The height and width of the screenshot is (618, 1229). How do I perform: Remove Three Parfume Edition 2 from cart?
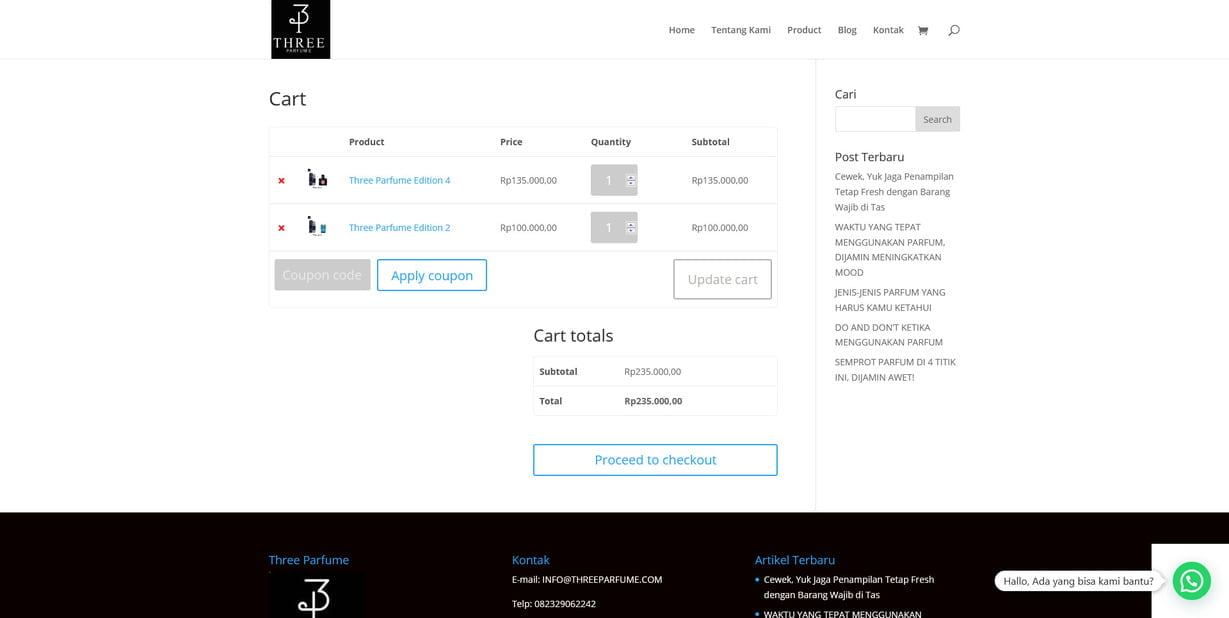coord(281,228)
